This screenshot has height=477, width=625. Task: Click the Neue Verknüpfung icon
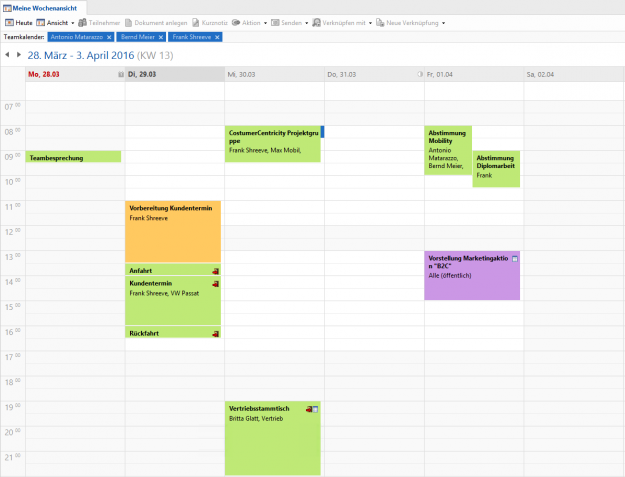pos(380,23)
